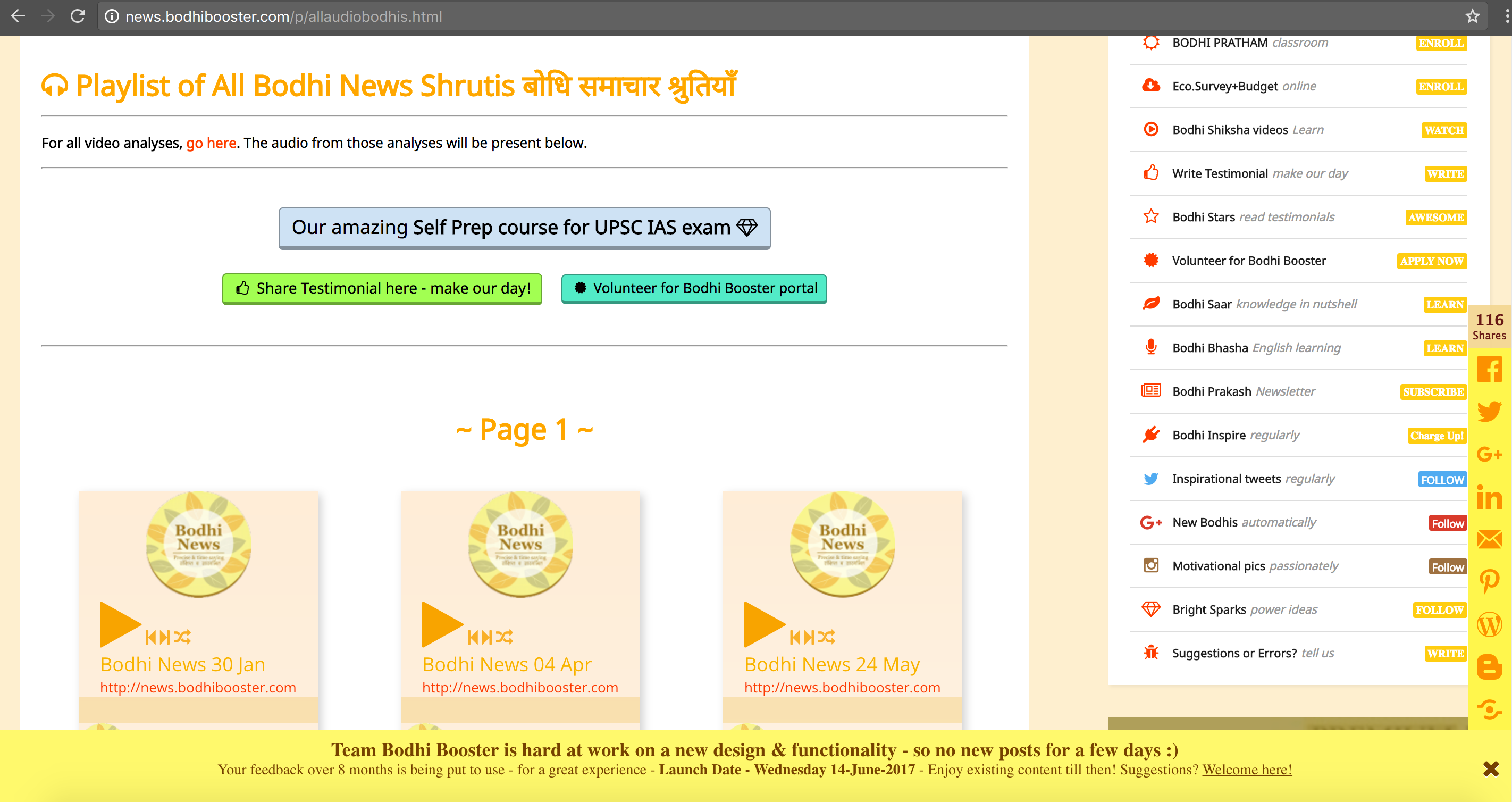Click APPLY NOW for Volunteer for Bodhi Booster
Image resolution: width=1512 pixels, height=802 pixels.
(x=1432, y=261)
